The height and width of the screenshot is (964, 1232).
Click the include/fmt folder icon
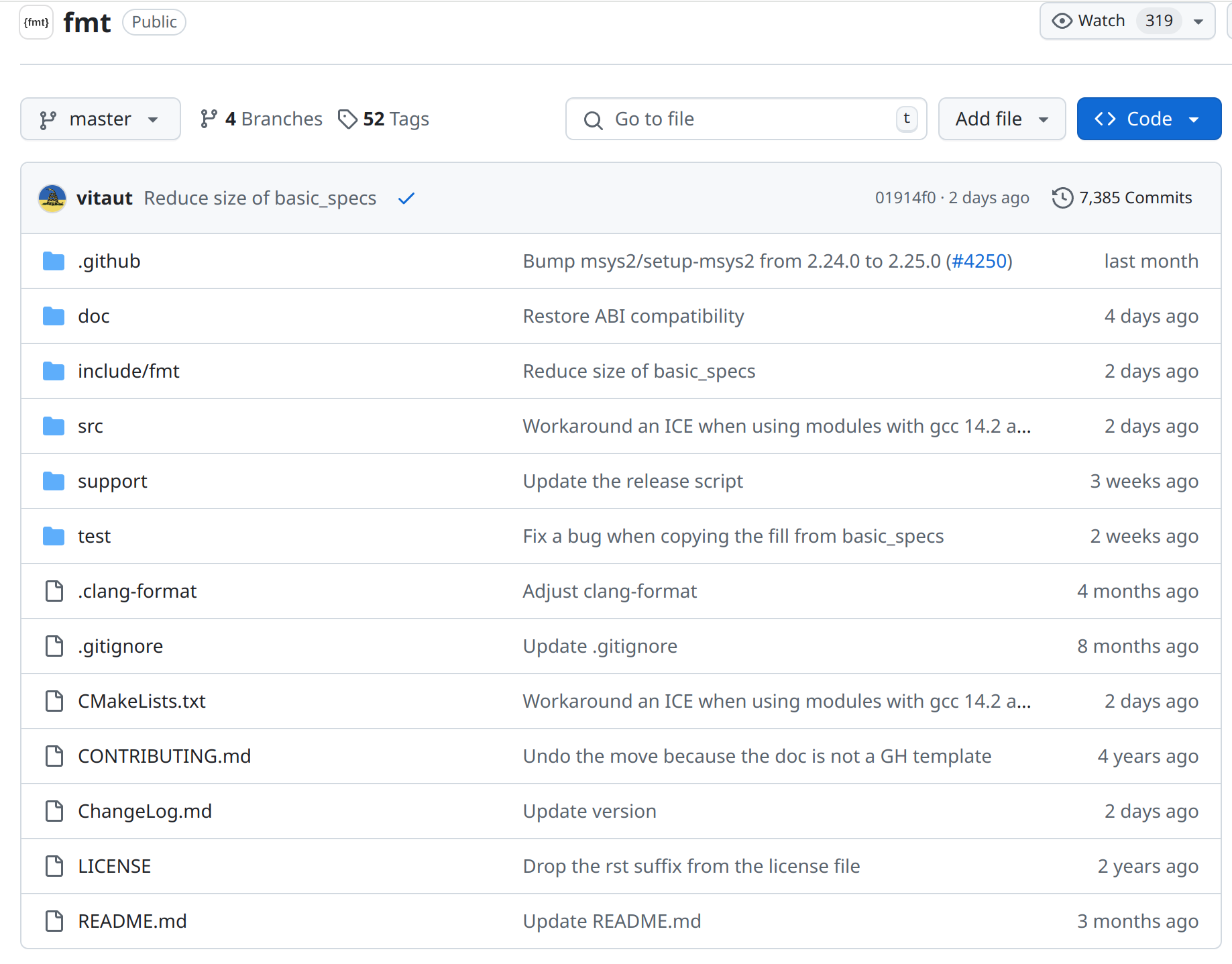(54, 371)
